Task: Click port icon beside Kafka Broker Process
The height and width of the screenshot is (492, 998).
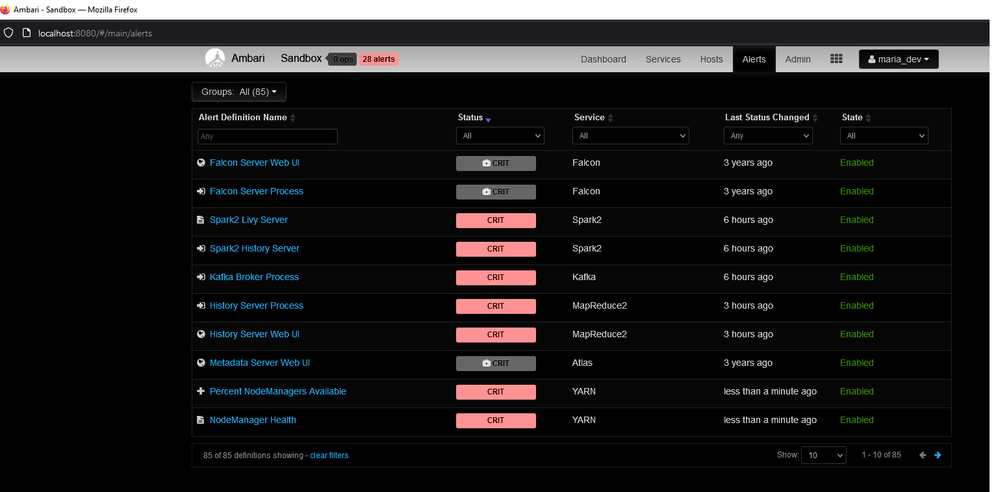Action: click(x=200, y=277)
